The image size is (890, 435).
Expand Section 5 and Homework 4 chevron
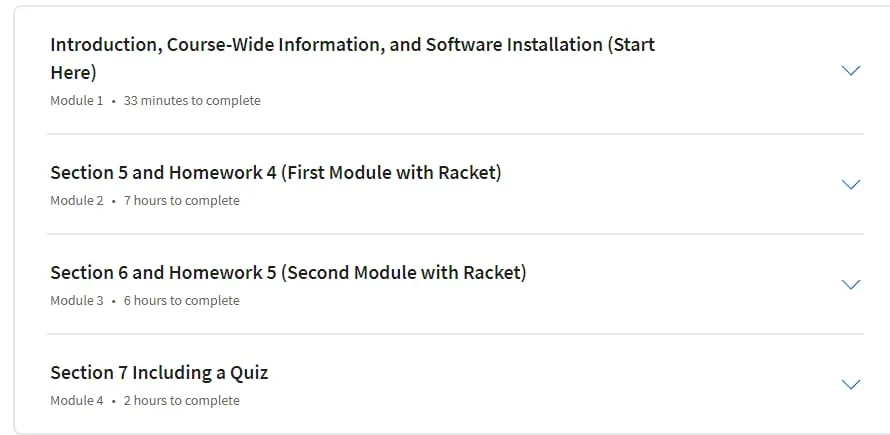(851, 185)
